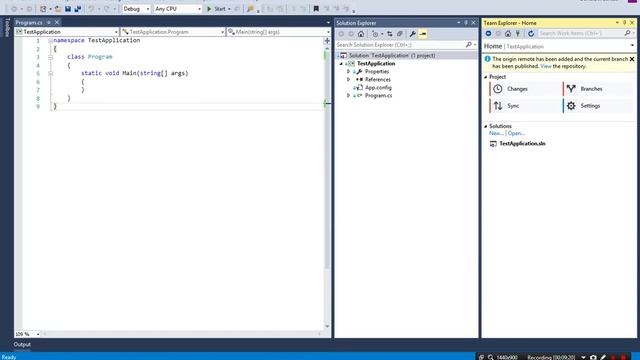This screenshot has height=360, width=640.
Task: Expand the Properties tree node
Action: click(x=349, y=71)
